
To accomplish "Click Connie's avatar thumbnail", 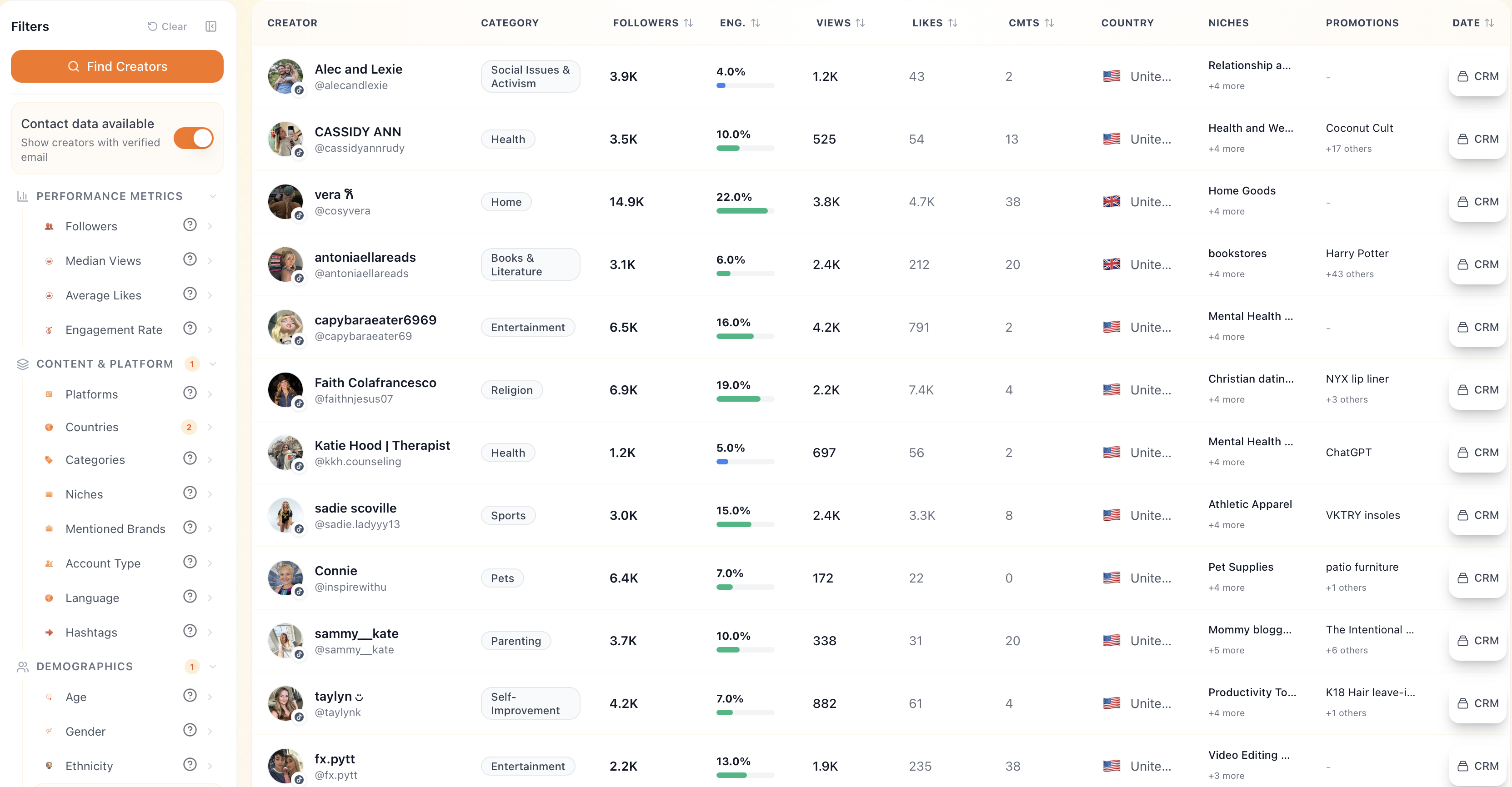I will [x=285, y=578].
